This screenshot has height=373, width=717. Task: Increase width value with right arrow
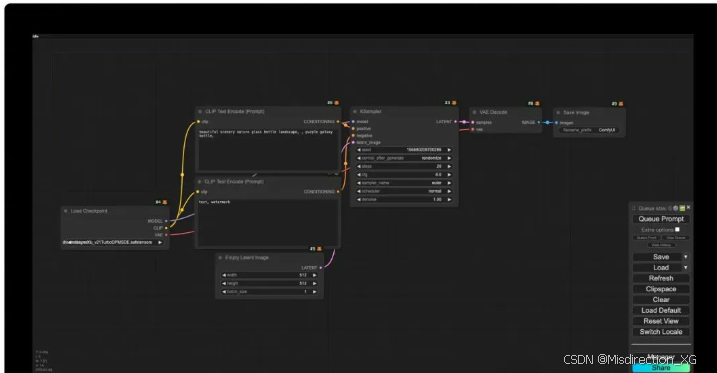coord(315,275)
